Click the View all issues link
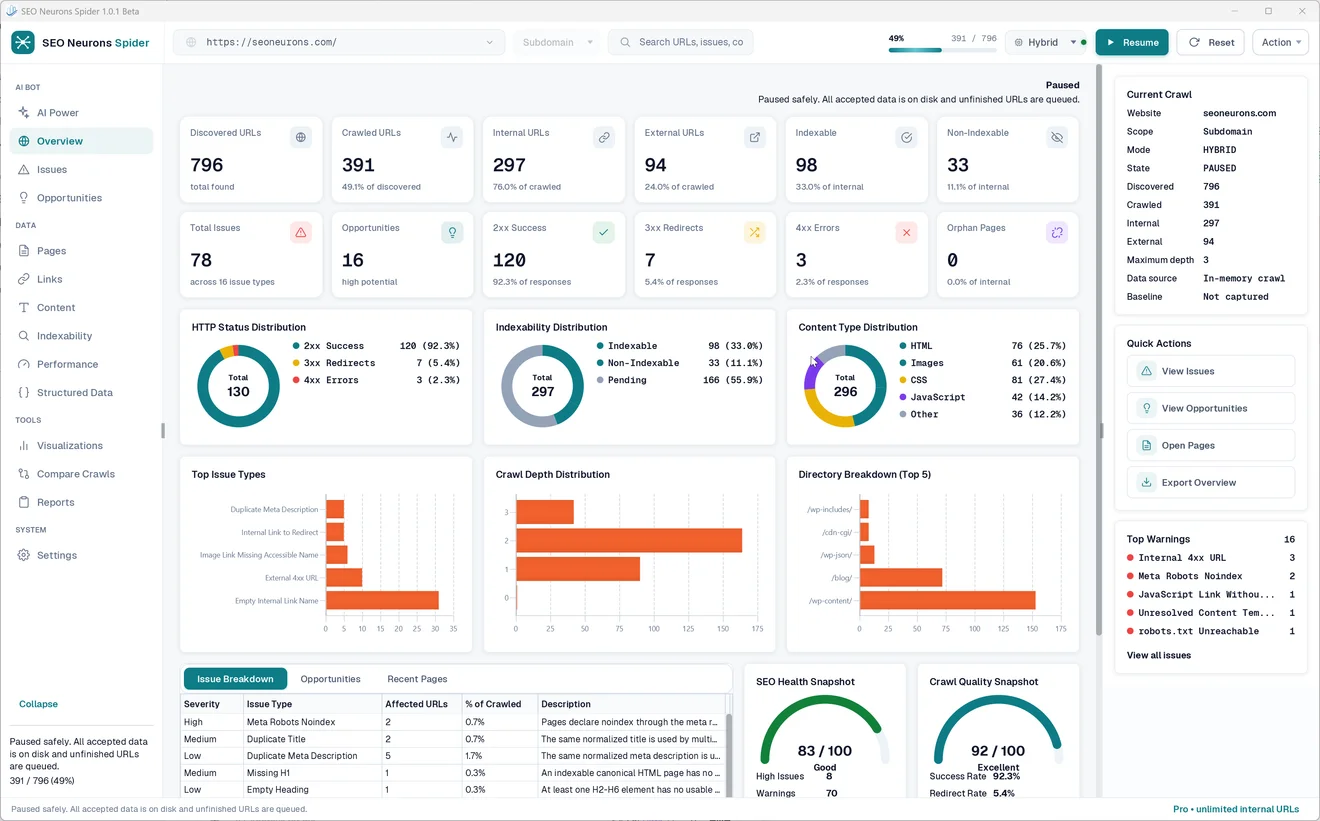 pyautogui.click(x=1158, y=655)
